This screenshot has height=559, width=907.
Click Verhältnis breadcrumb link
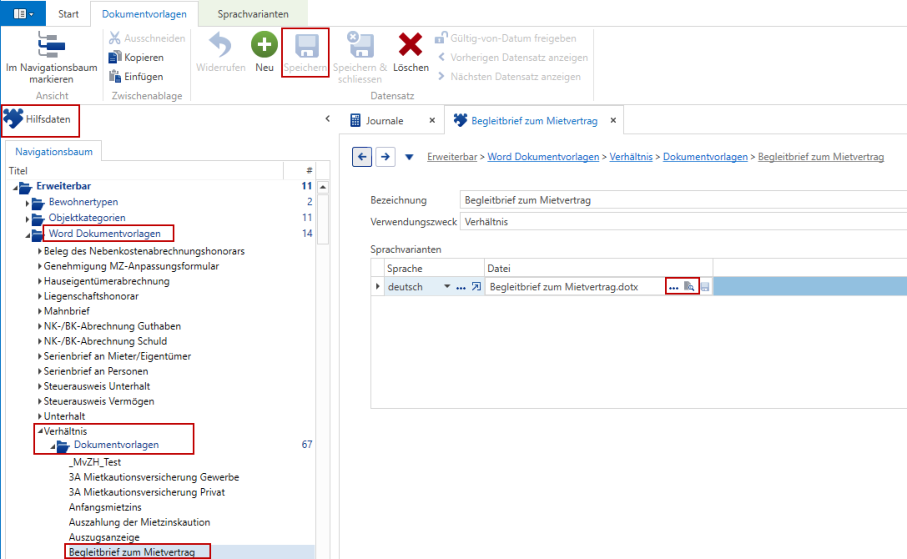631,157
